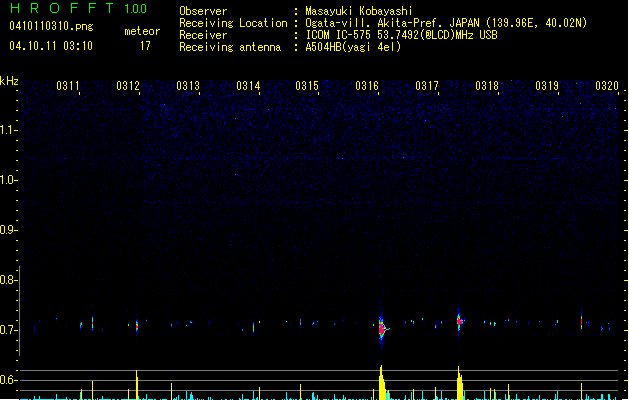Click the 0.9 kHz axis label

[9, 230]
